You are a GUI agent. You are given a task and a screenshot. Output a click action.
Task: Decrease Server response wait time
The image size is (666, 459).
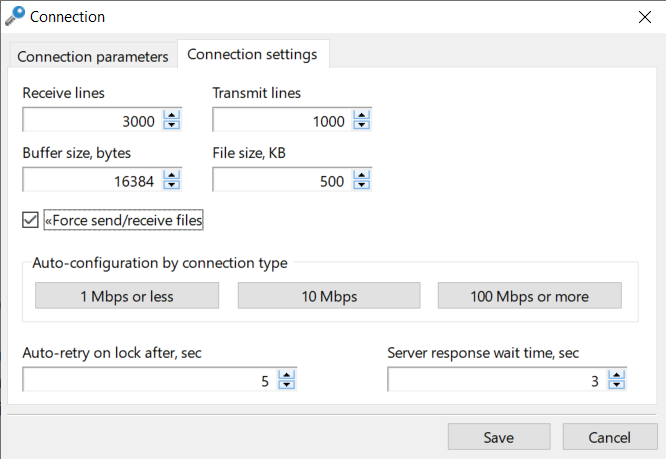tap(617, 385)
